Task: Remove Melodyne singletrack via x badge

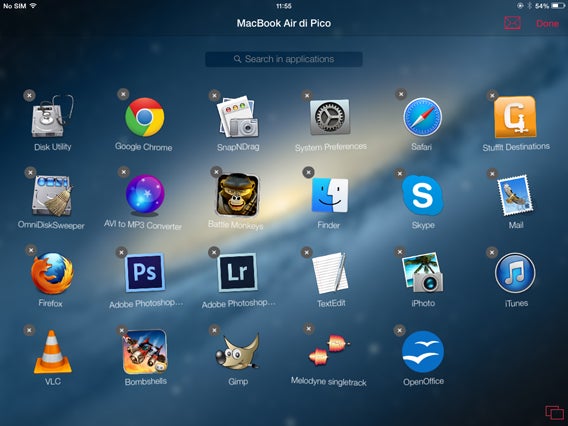Action: point(308,329)
